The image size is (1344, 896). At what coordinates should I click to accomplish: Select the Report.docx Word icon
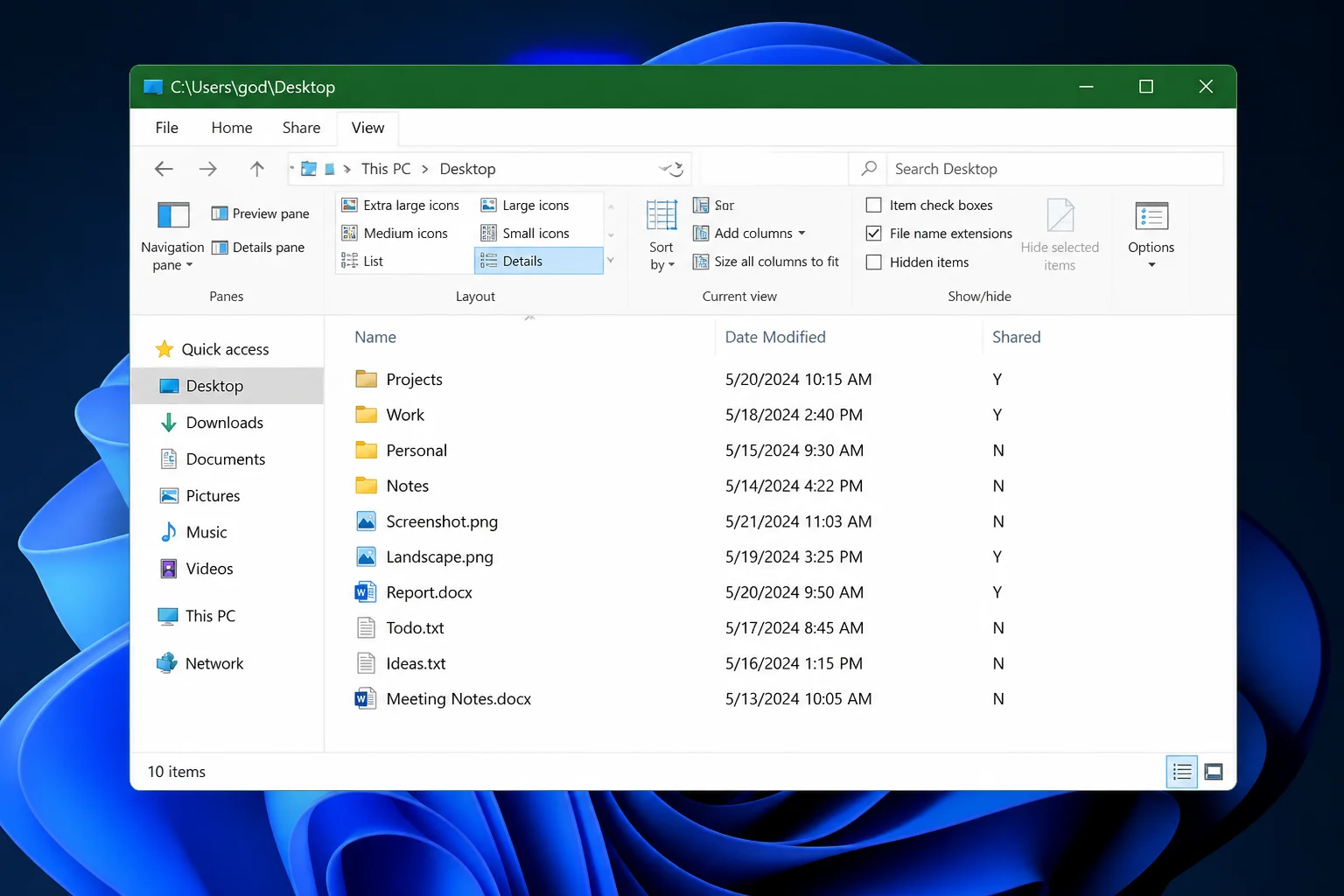(x=366, y=592)
